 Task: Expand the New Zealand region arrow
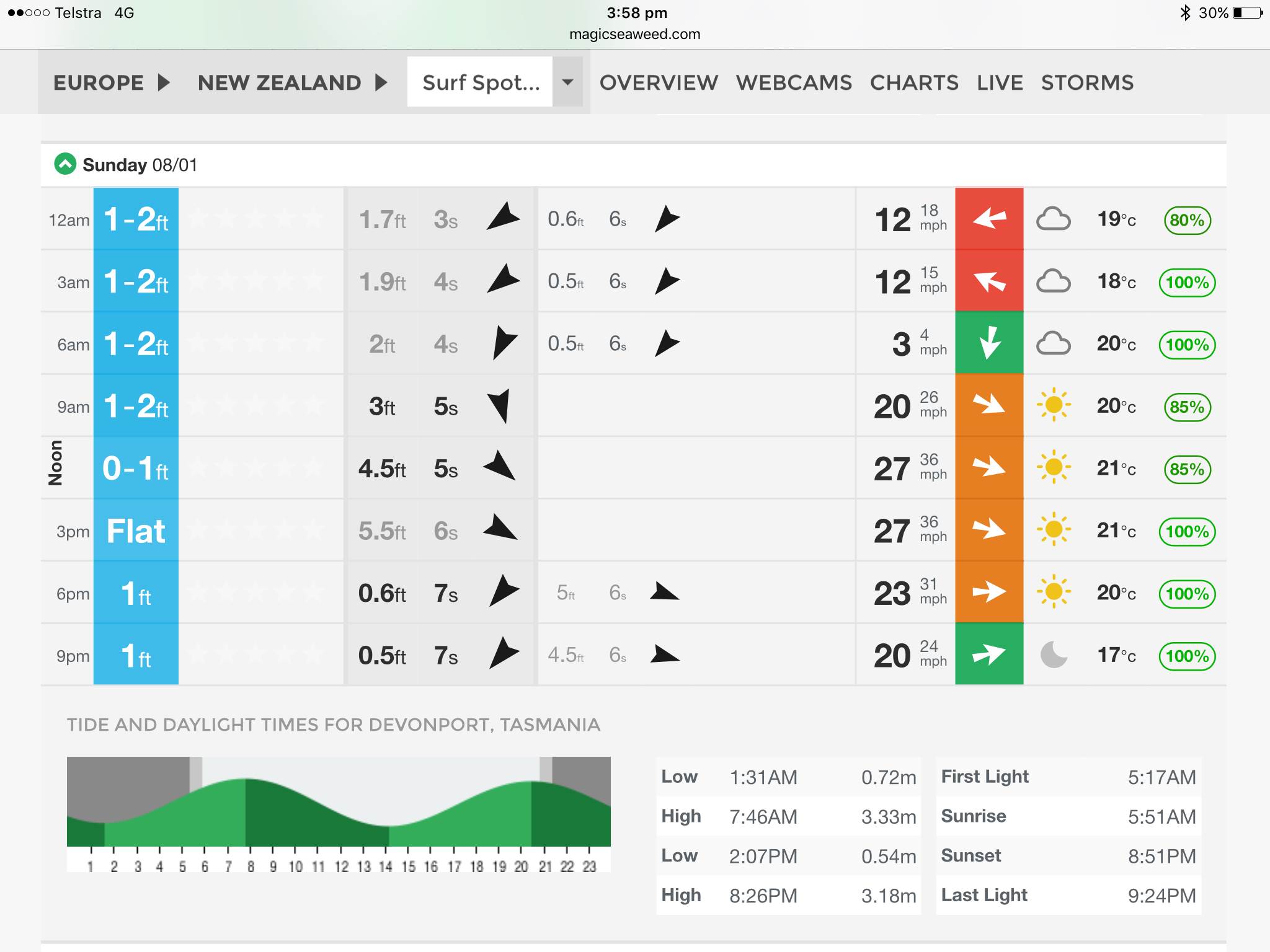click(x=381, y=82)
